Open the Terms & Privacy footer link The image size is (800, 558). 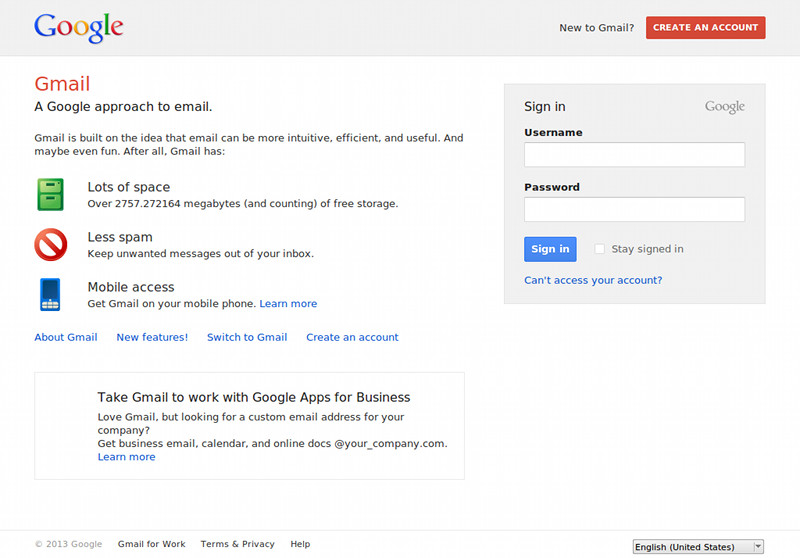pyautogui.click(x=237, y=544)
